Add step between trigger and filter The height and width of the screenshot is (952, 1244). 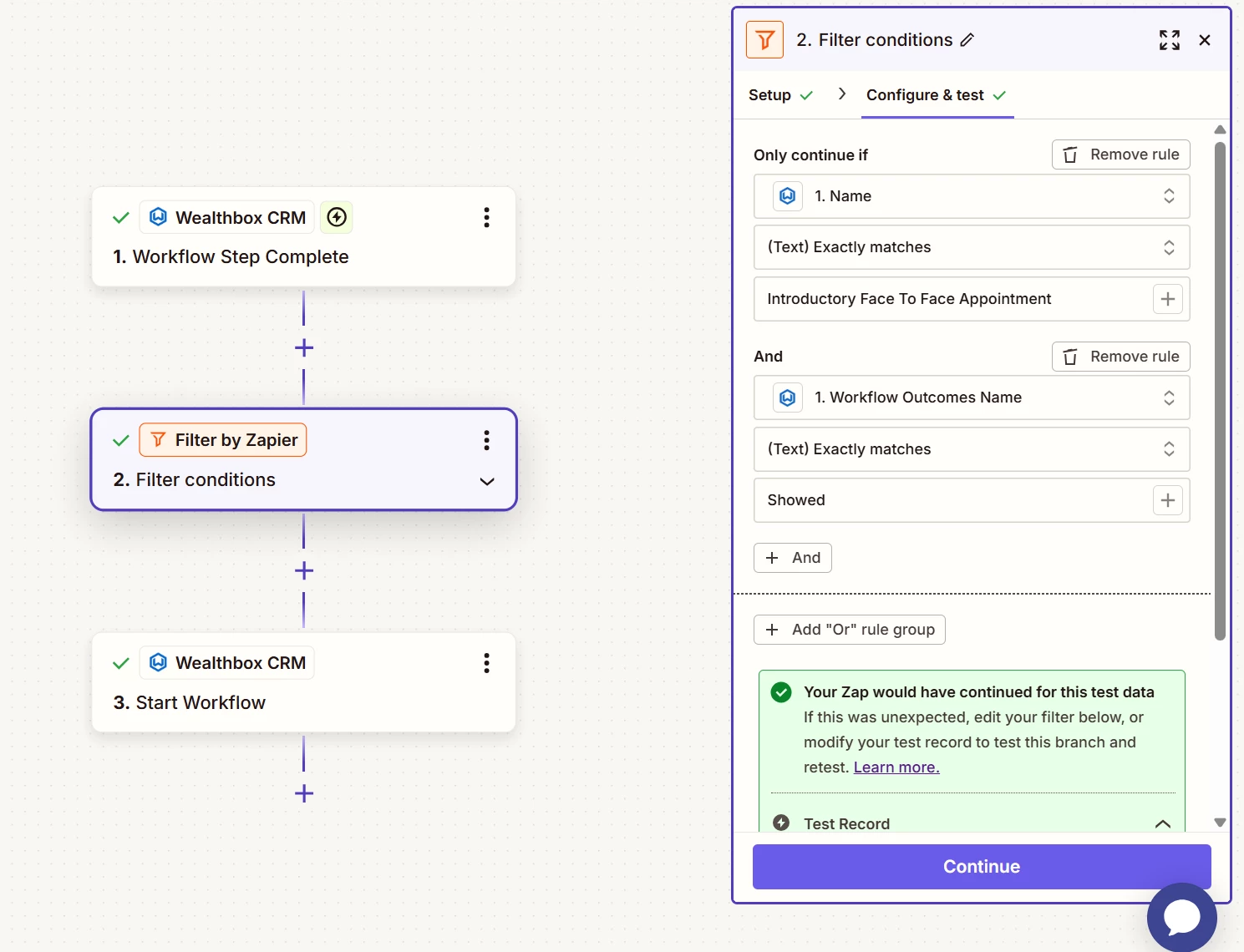304,347
